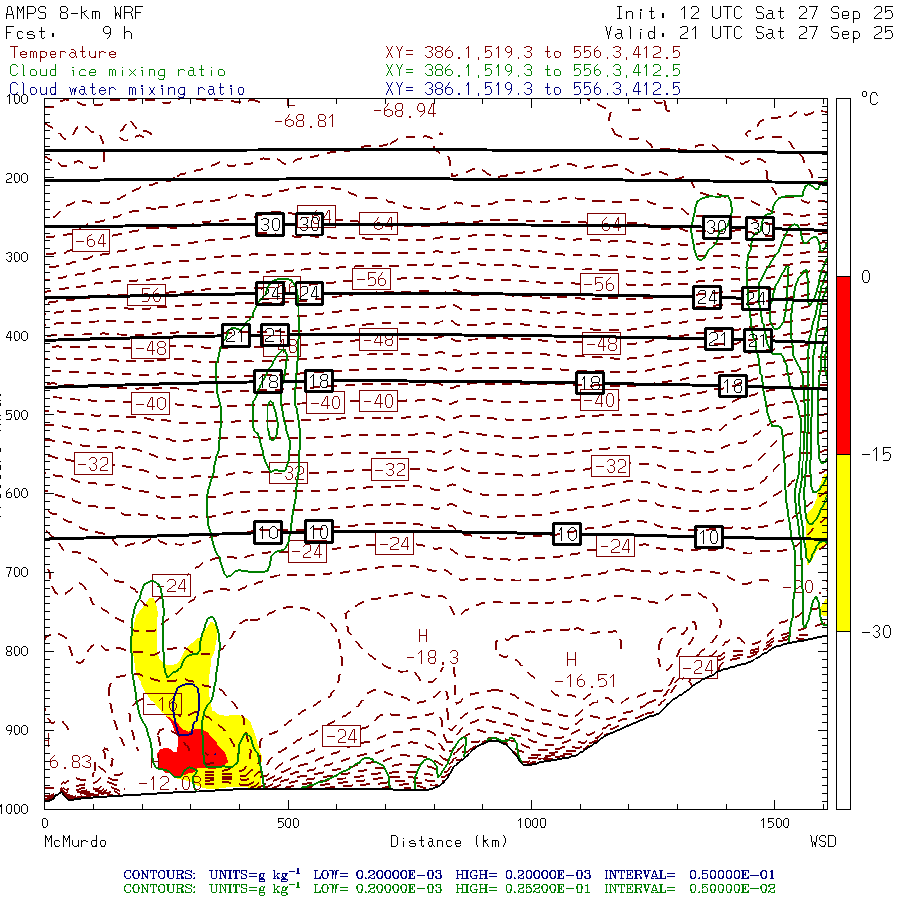Click the '200' pressure axis tick label
Image resolution: width=900 pixels, height=900 pixels.
coord(17,178)
